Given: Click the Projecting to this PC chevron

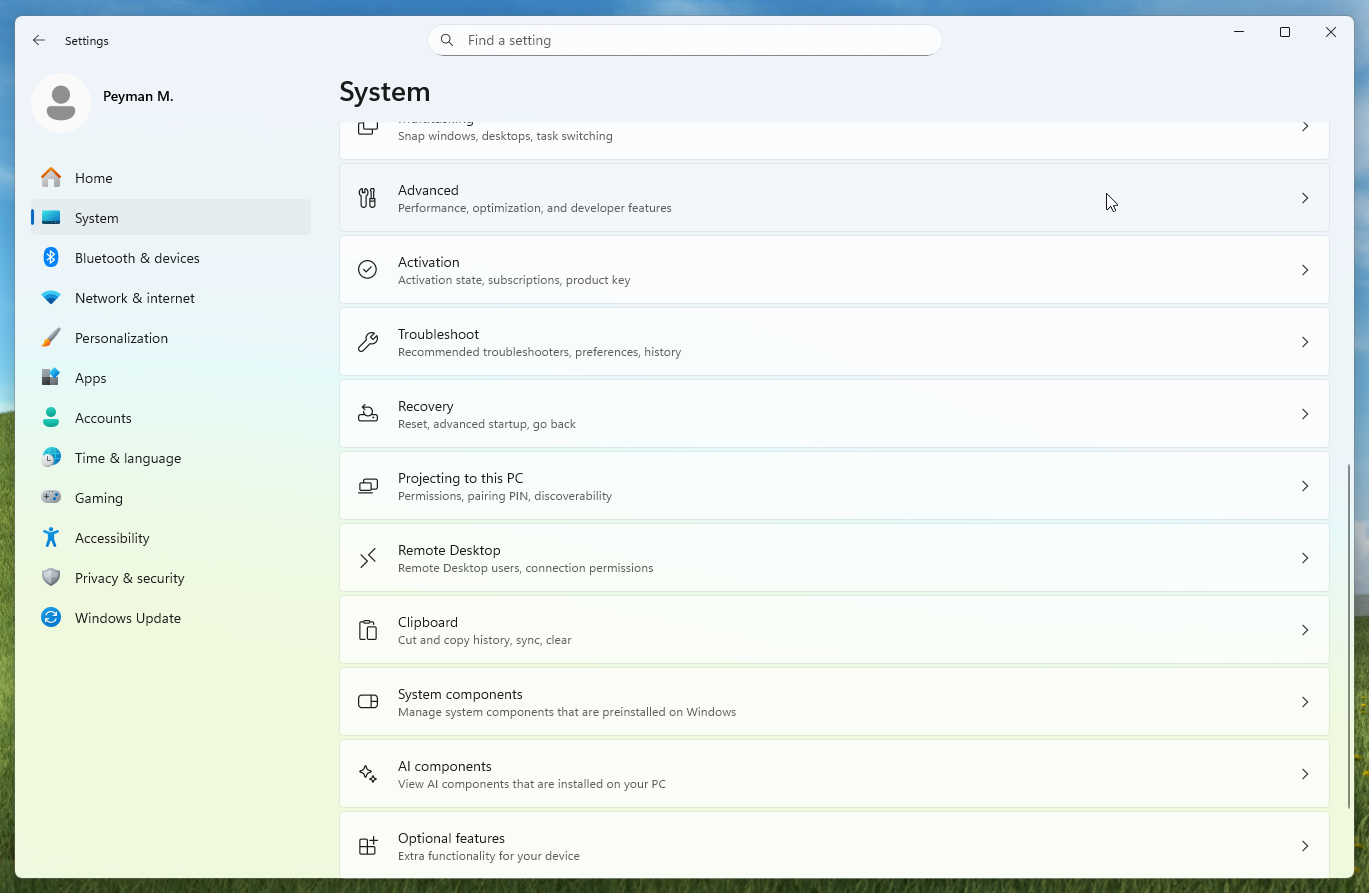Looking at the screenshot, I should [1305, 486].
